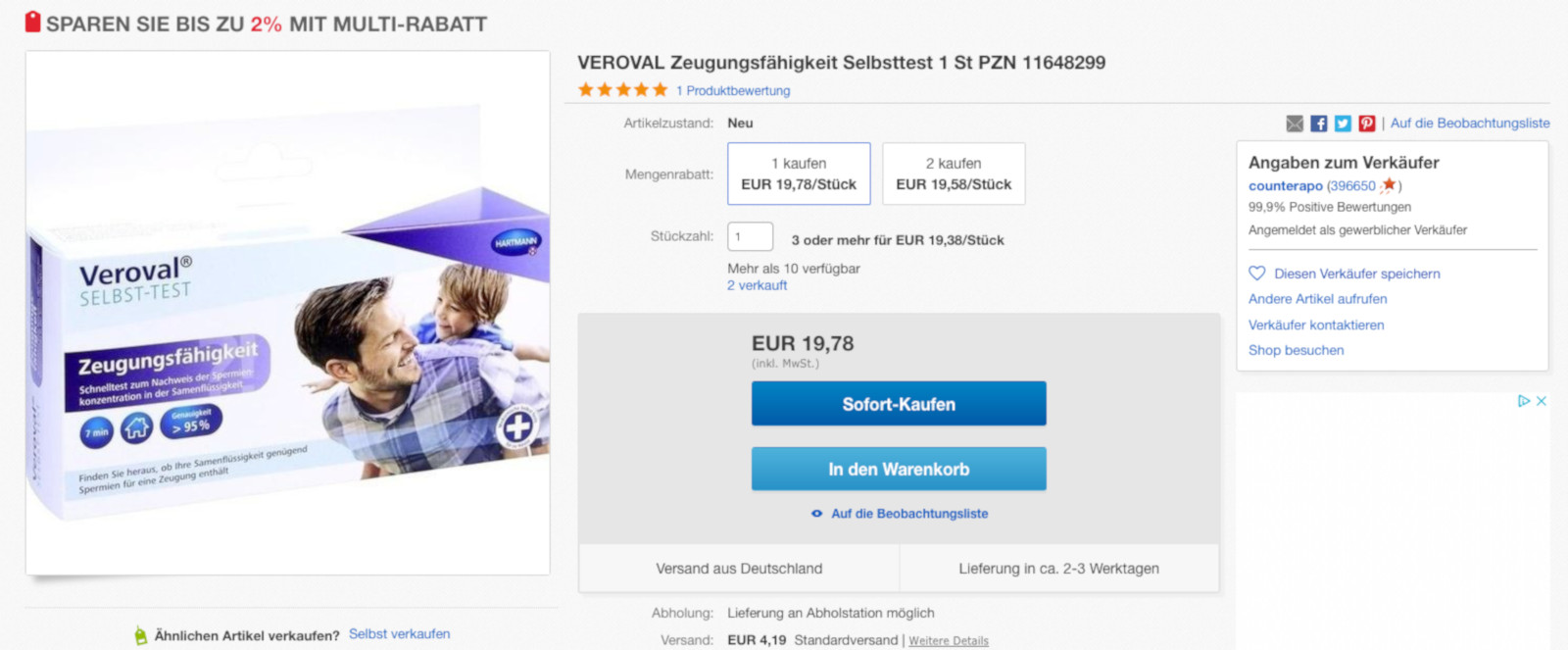The width and height of the screenshot is (1568, 650).
Task: Click the Stückzahl quantity input field
Action: [x=750, y=236]
